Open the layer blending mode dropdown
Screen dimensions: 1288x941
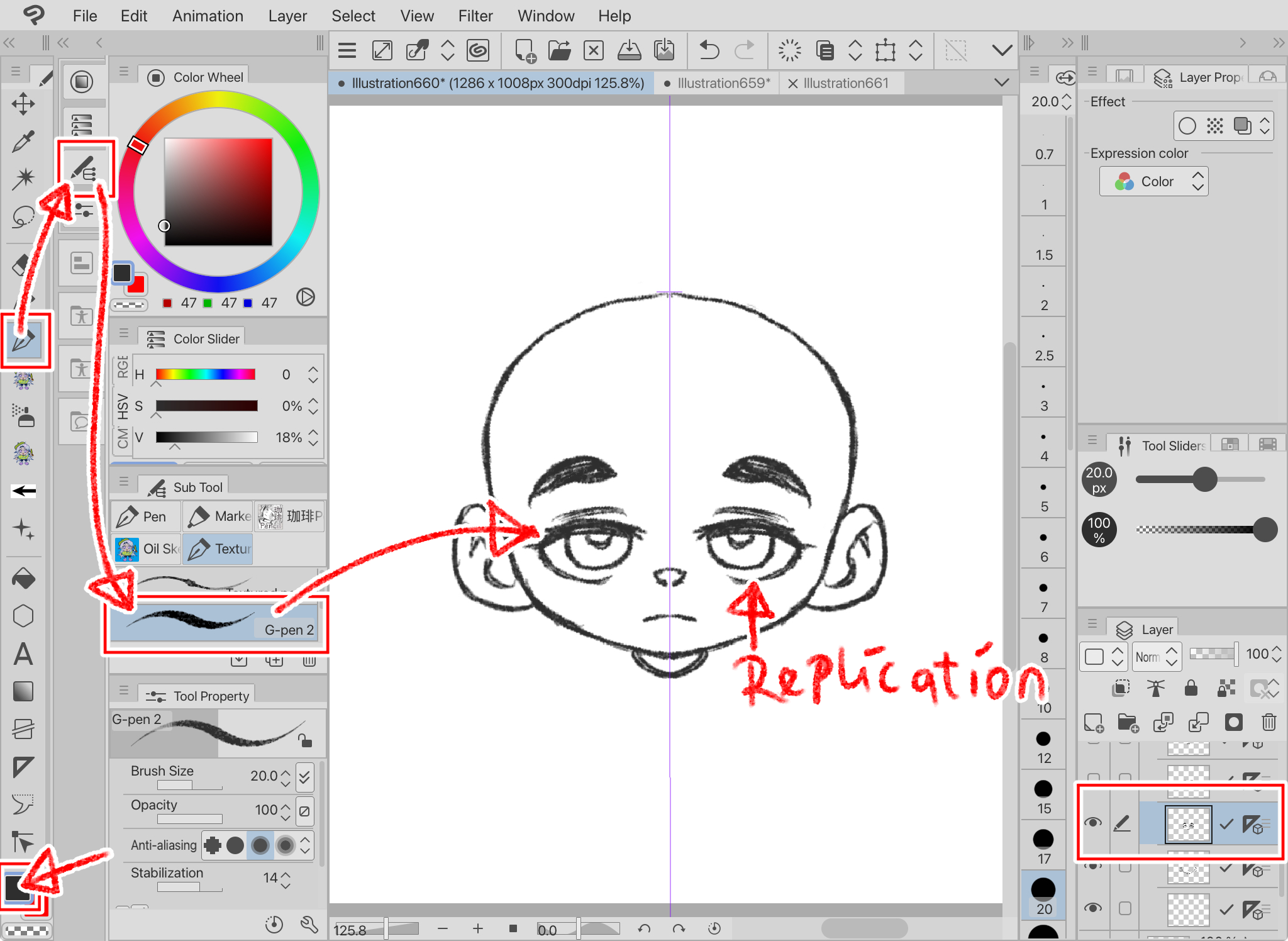(1156, 656)
